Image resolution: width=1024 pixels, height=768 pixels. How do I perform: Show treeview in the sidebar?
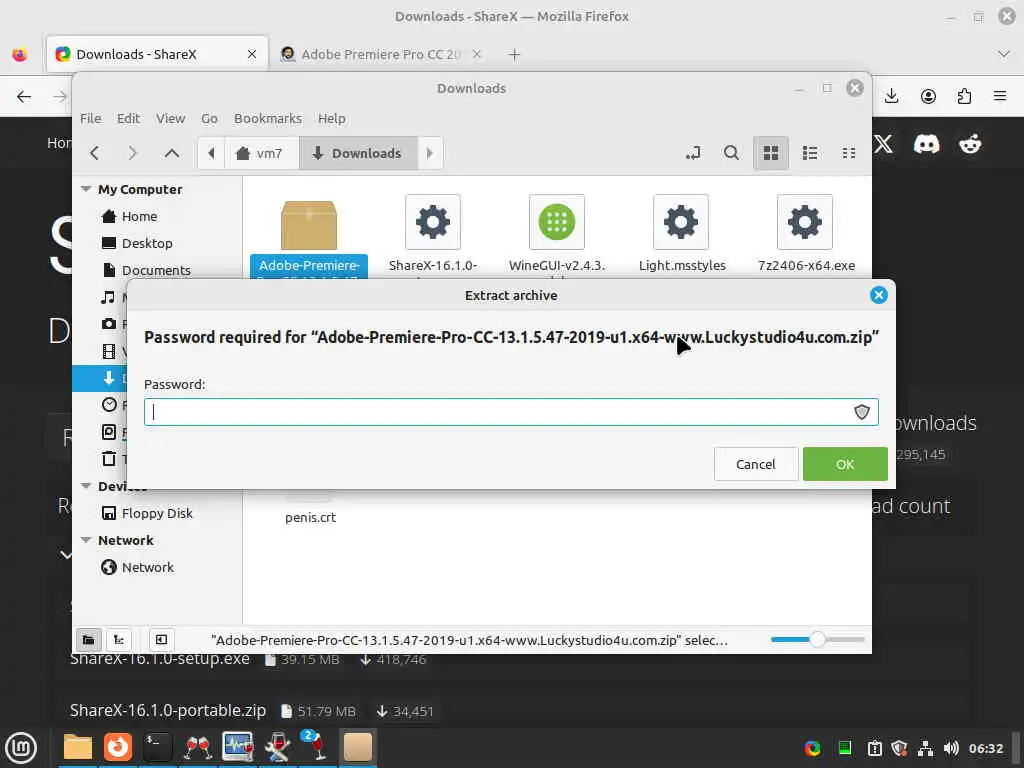point(119,640)
